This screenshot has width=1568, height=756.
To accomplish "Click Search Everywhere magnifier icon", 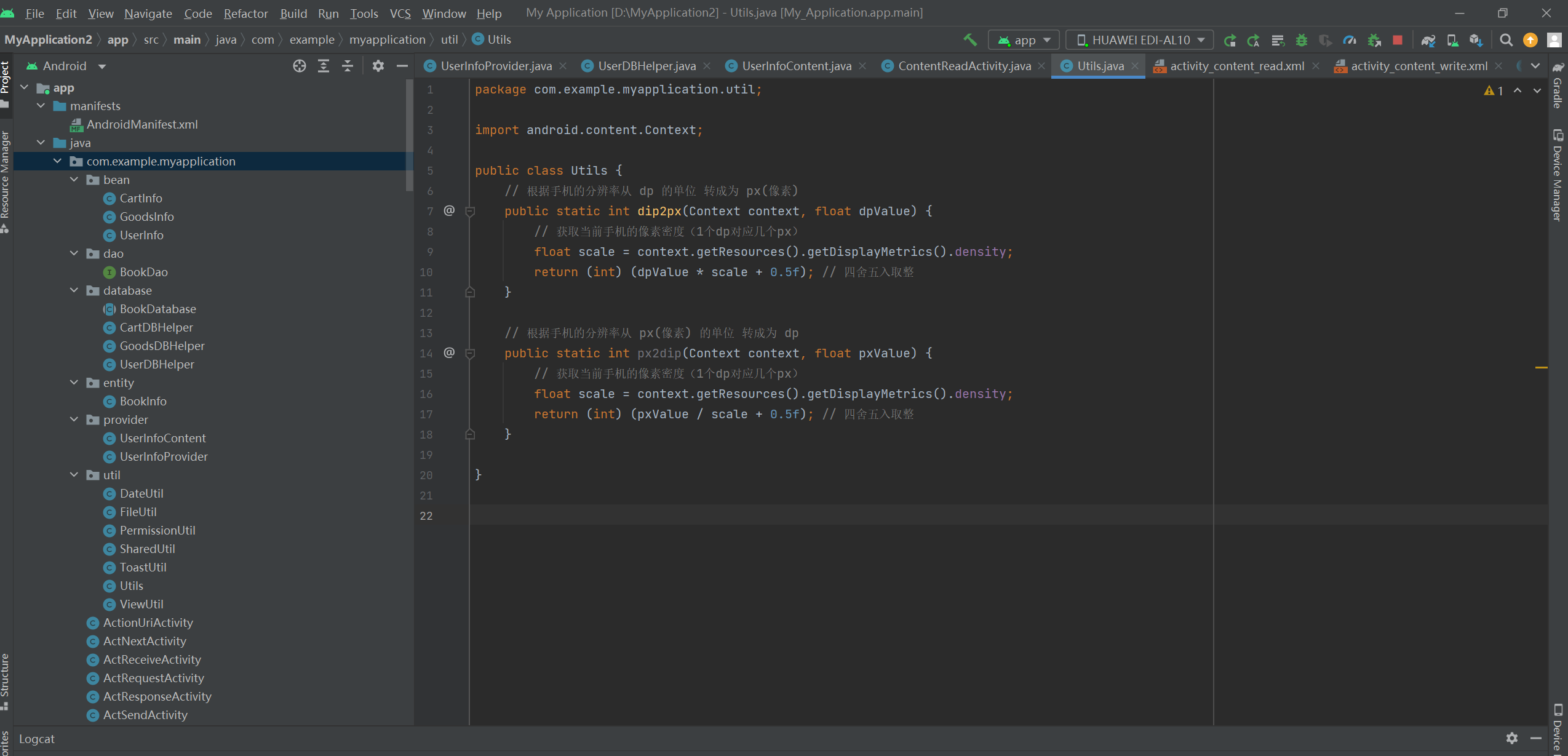I will pyautogui.click(x=1506, y=40).
